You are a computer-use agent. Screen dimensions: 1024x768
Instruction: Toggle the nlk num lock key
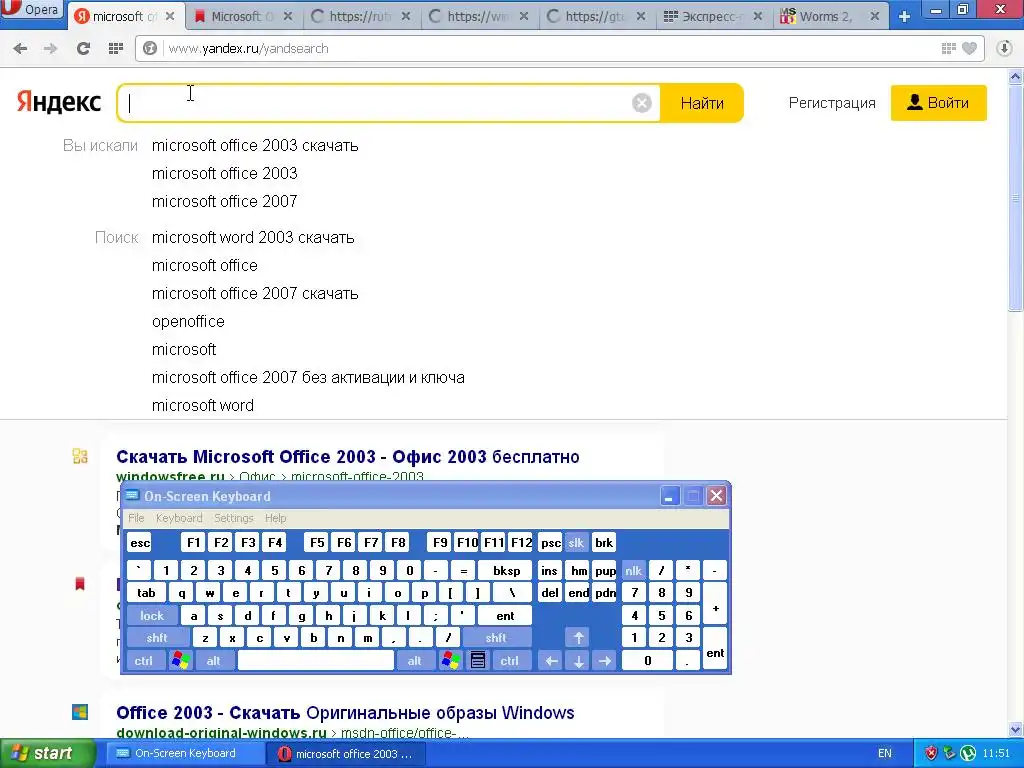click(633, 571)
